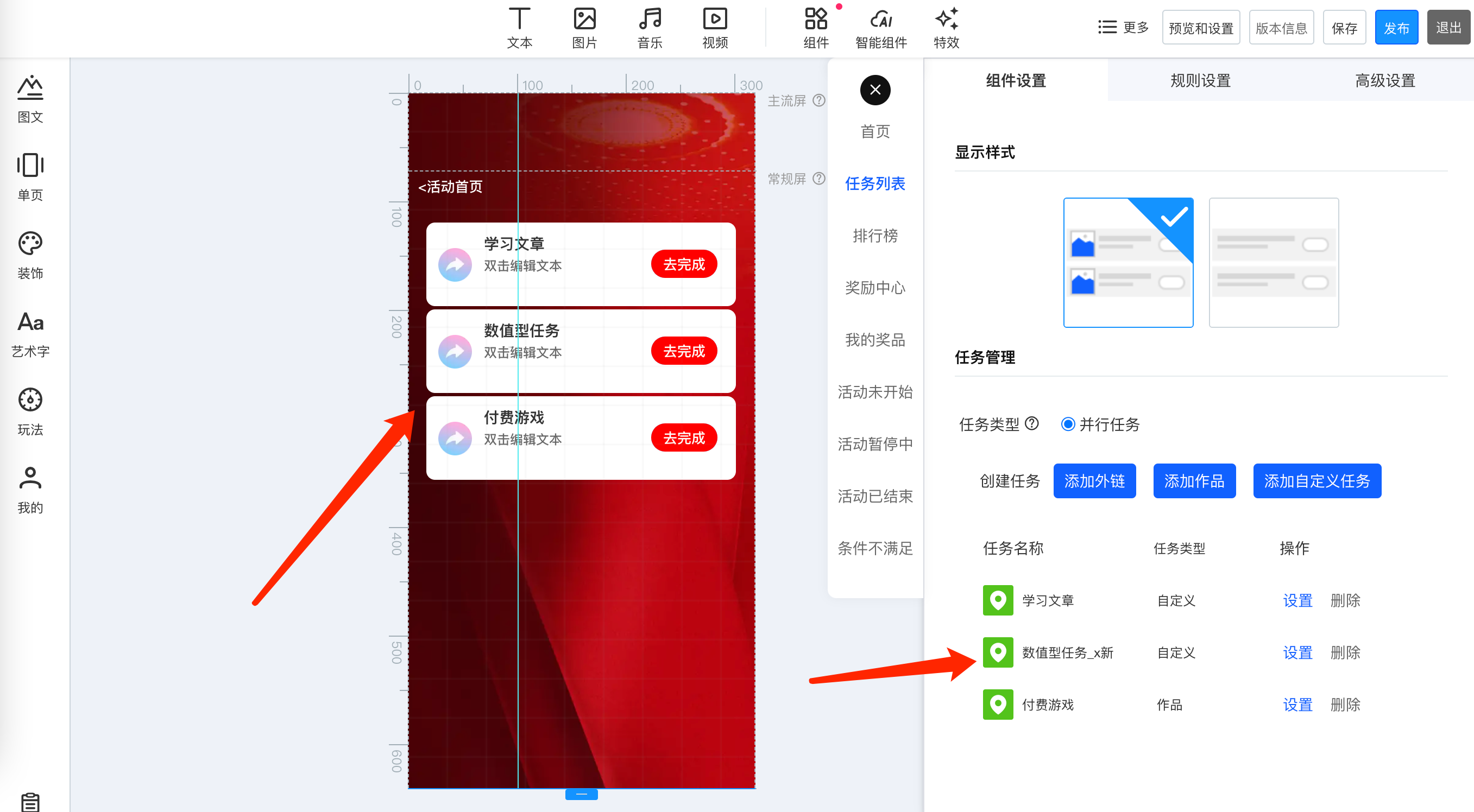Click the clipboard icon at sidebar bottom
This screenshot has width=1474, height=812.
(30, 802)
